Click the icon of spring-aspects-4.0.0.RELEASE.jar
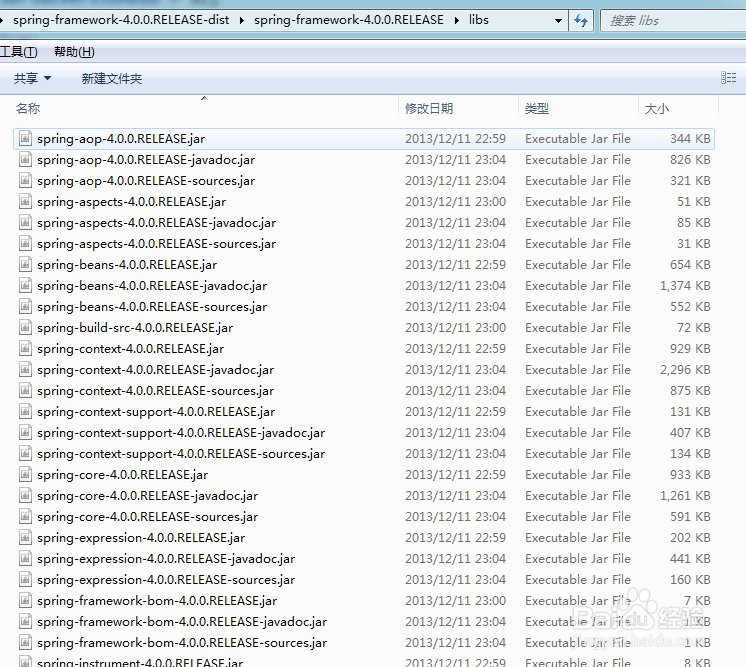Image resolution: width=746 pixels, height=667 pixels. [x=25, y=201]
